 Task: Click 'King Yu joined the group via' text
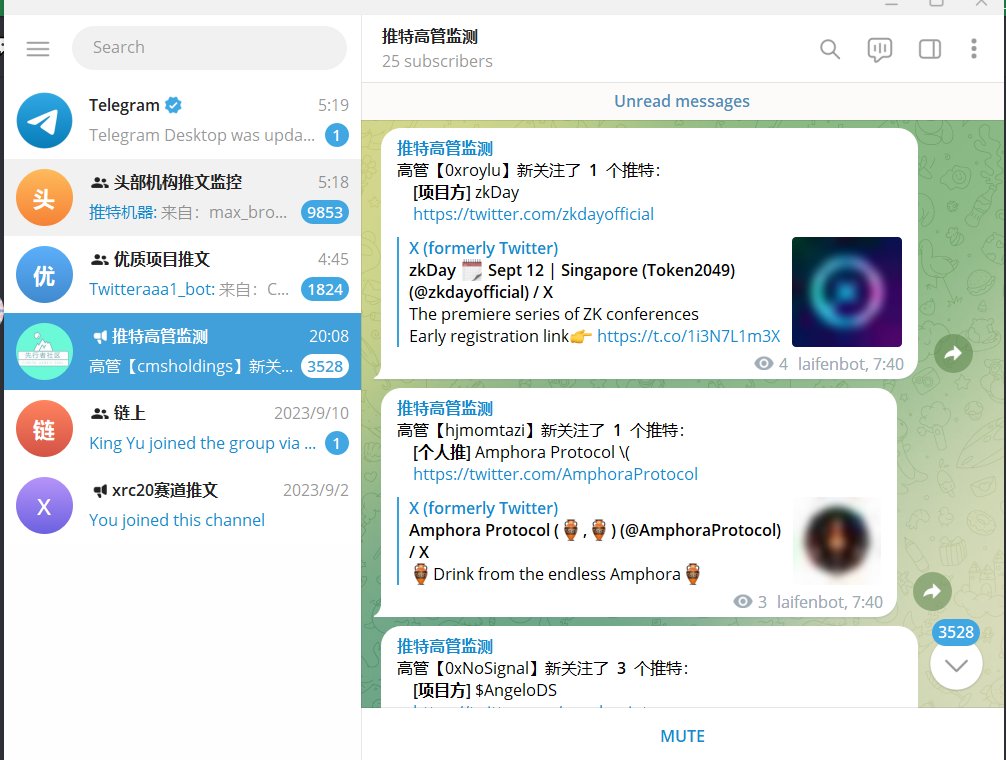[x=194, y=443]
